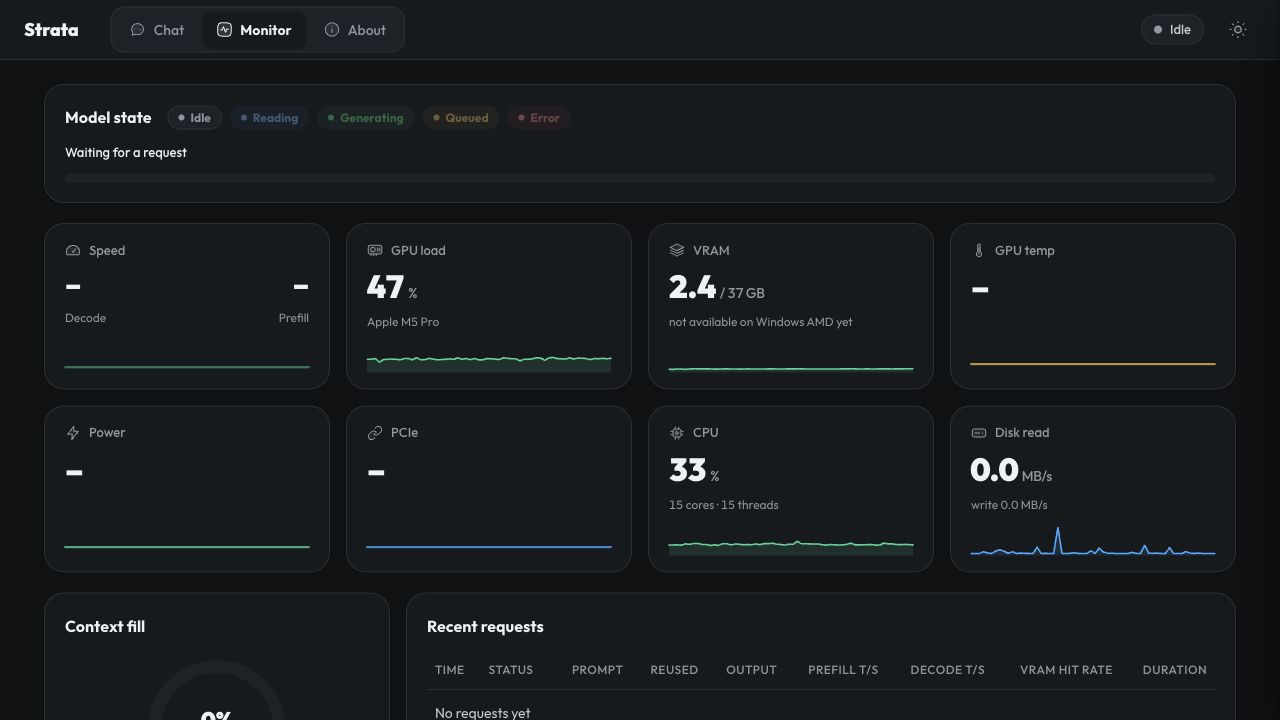Click the About info icon
The height and width of the screenshot is (720, 1280).
(x=332, y=30)
